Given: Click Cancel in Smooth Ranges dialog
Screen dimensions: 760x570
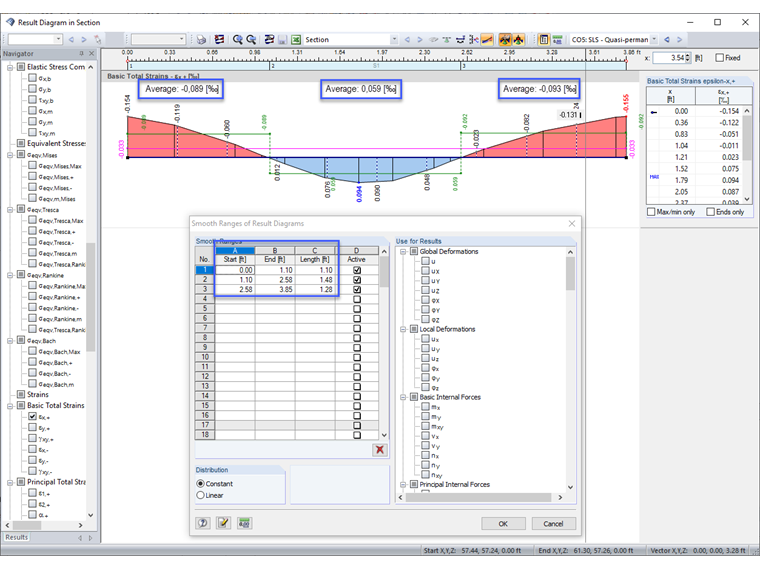Looking at the screenshot, I should tap(553, 524).
